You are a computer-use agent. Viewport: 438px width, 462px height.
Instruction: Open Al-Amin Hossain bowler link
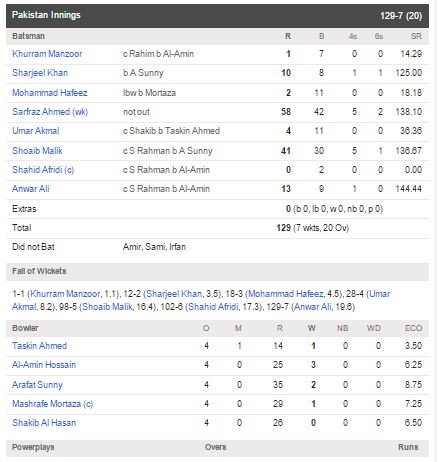click(44, 365)
